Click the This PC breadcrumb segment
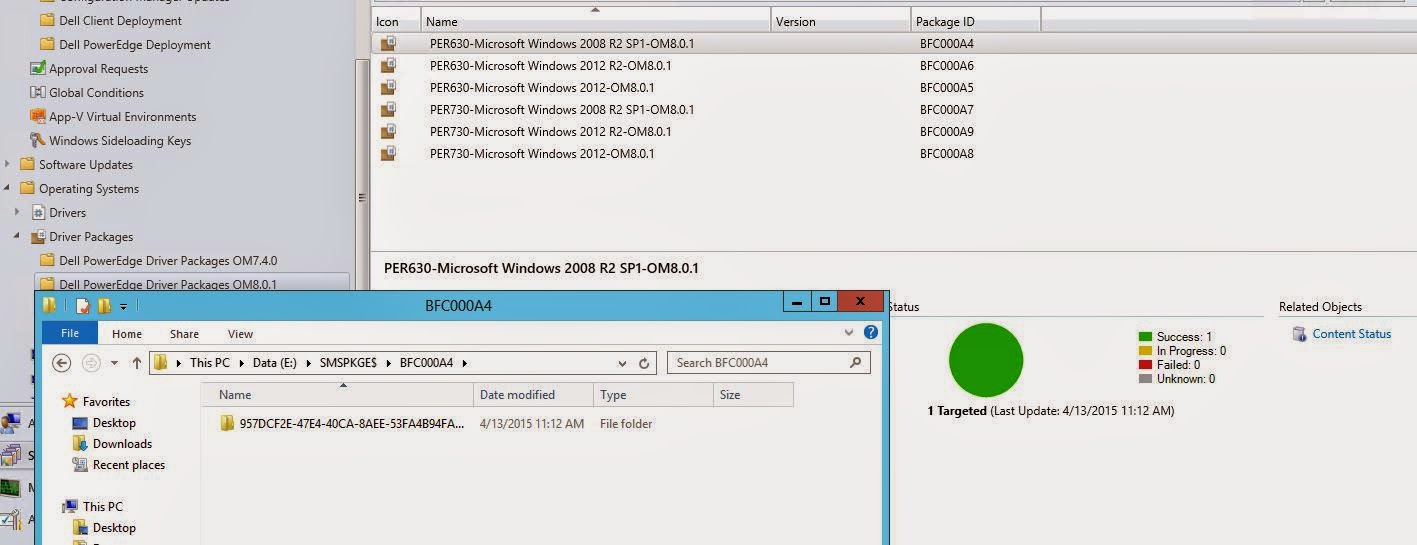This screenshot has width=1417, height=545. tap(209, 363)
